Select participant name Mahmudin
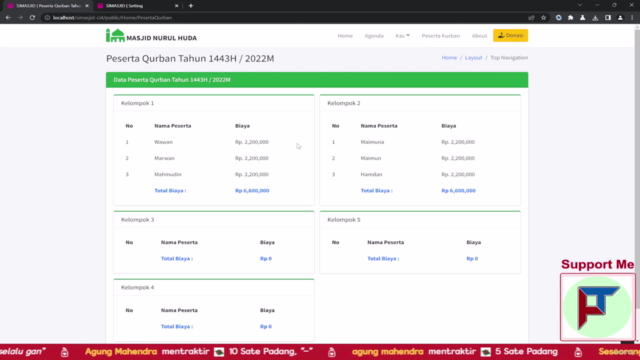The image size is (640, 360). point(168,174)
